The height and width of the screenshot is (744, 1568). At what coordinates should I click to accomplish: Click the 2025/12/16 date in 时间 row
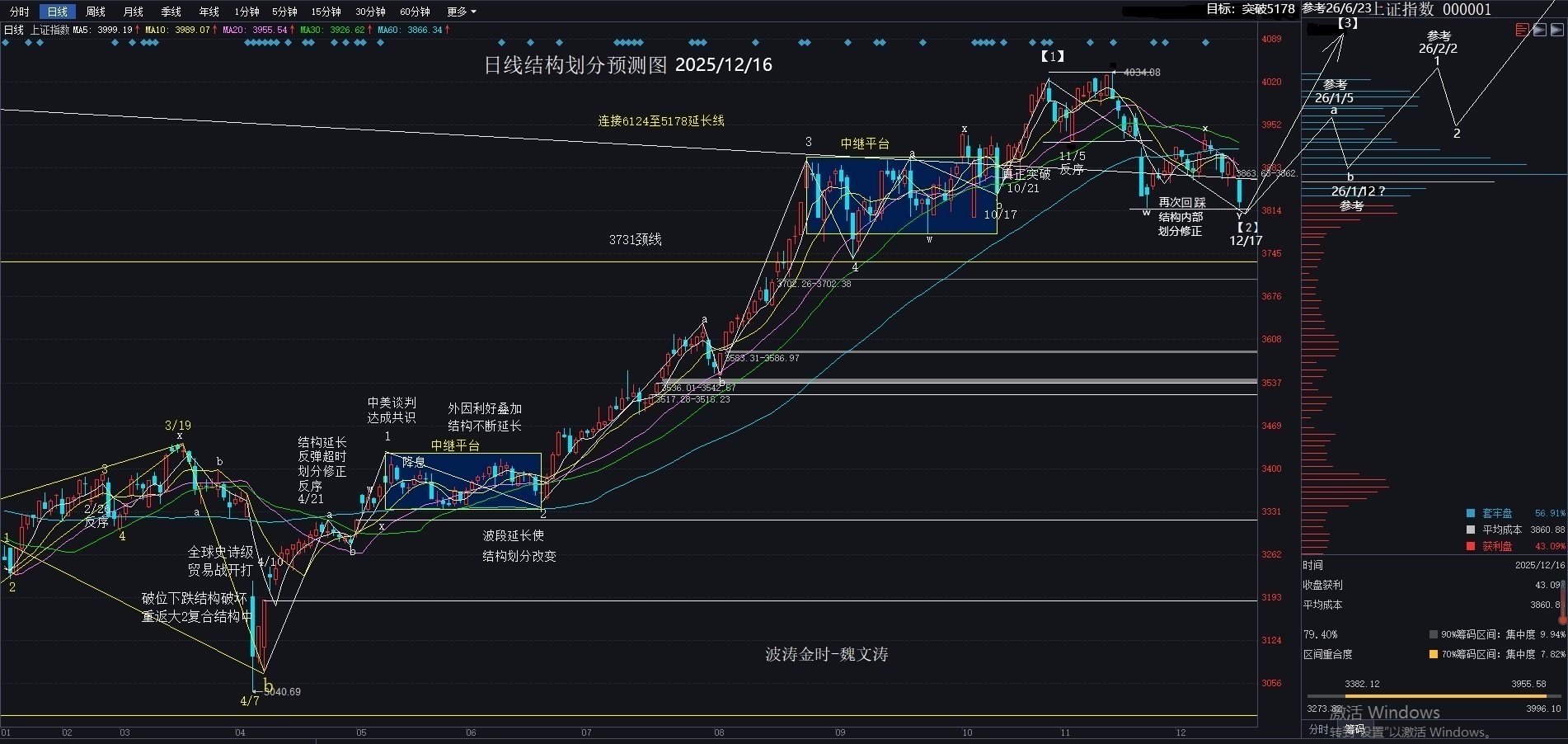(1539, 565)
